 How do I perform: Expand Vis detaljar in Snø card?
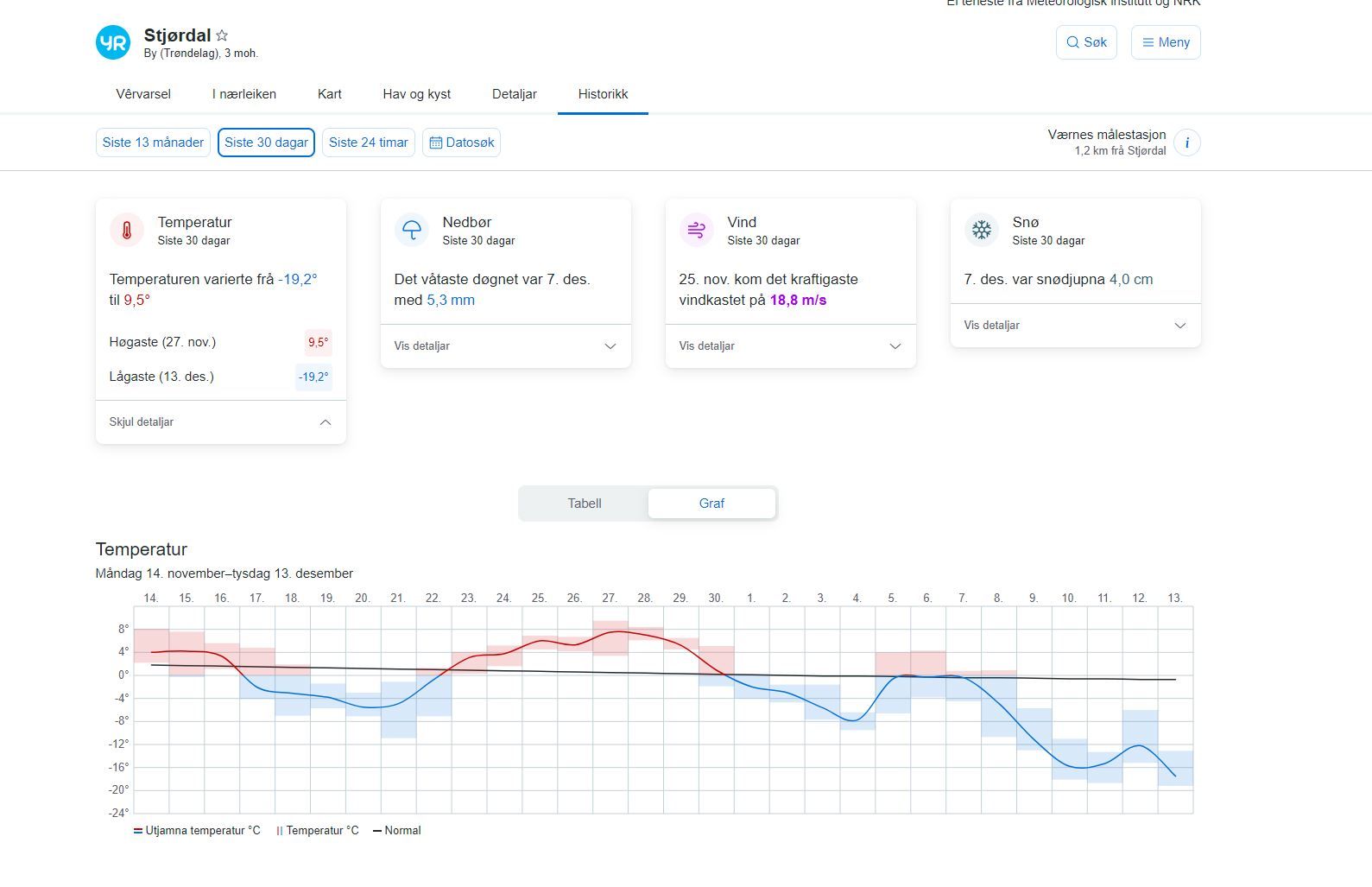[1075, 326]
